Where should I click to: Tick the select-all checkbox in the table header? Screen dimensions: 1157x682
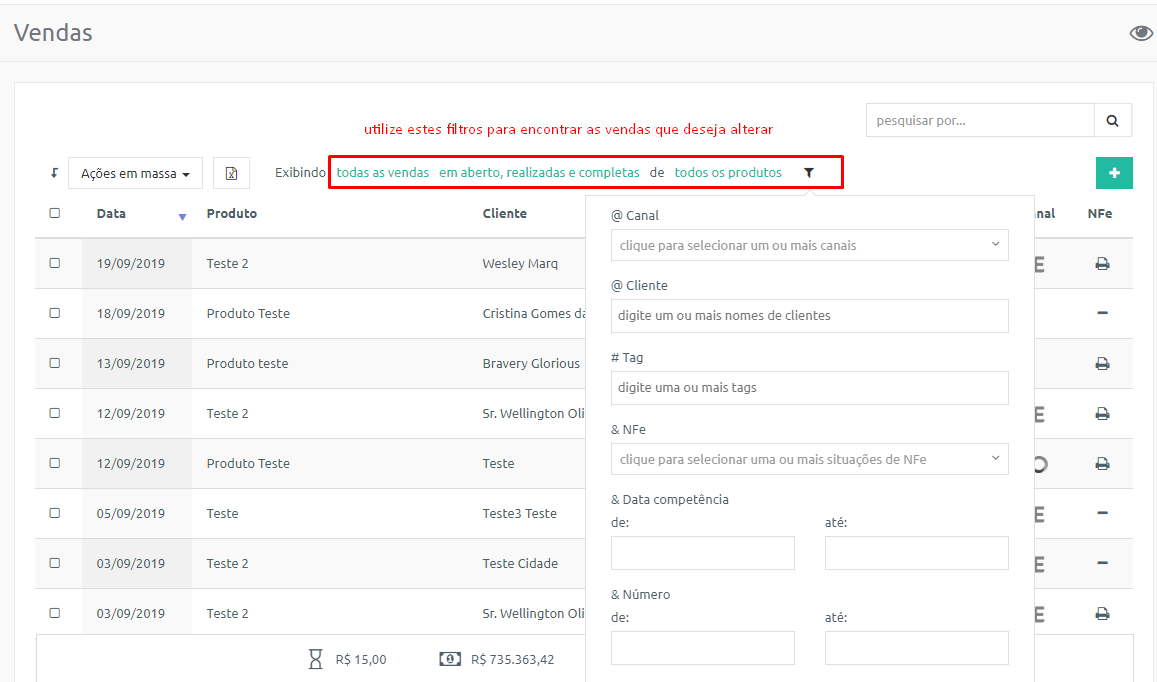pos(55,213)
